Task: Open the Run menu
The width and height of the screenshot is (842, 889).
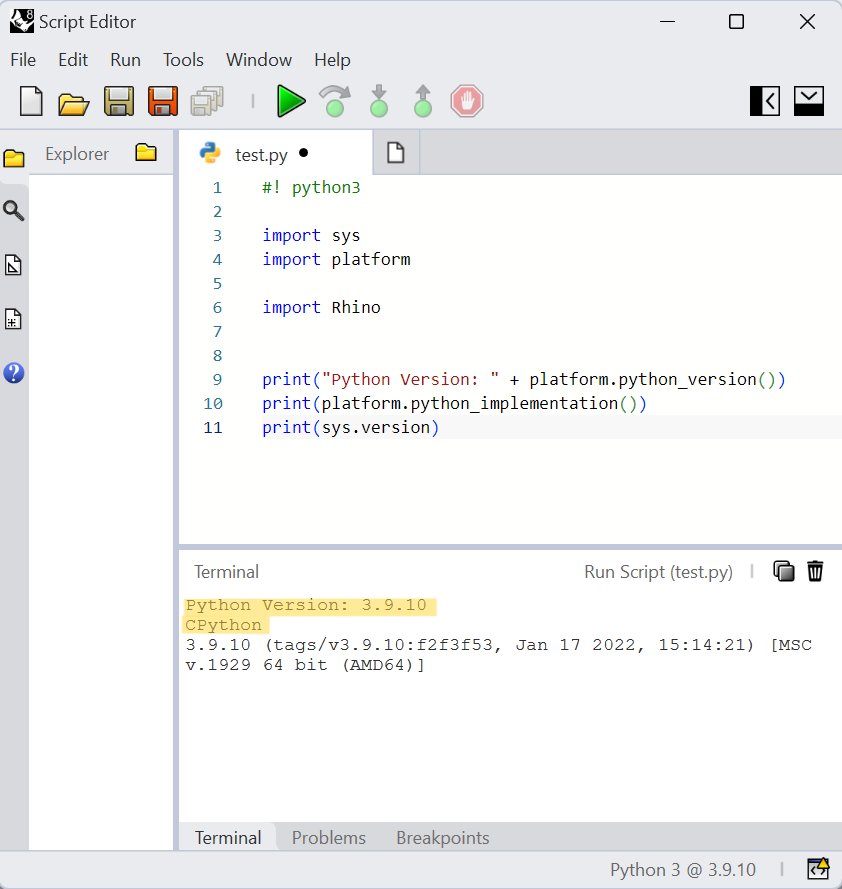Action: click(x=125, y=60)
